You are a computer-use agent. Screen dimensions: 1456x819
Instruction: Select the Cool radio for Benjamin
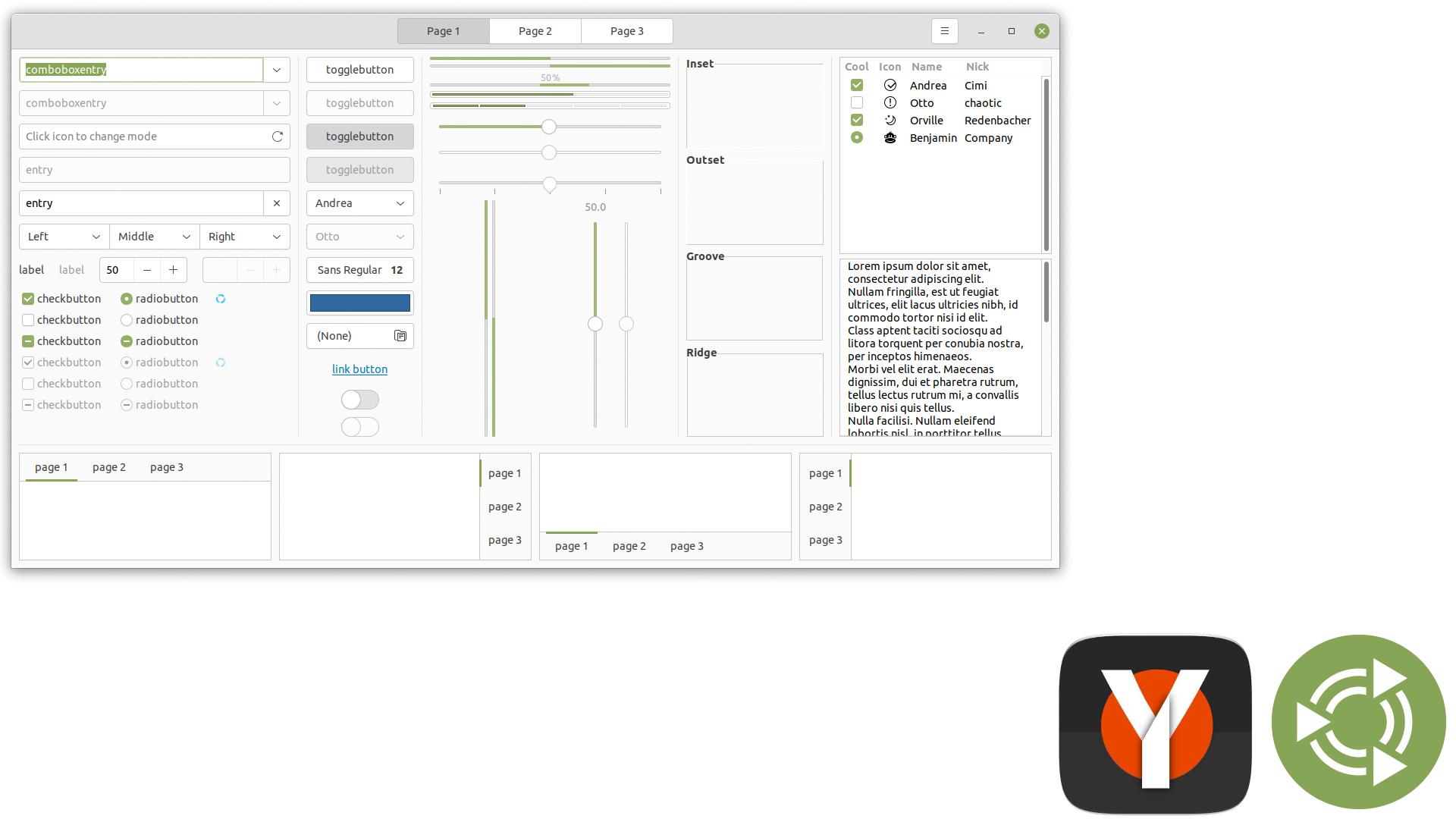click(x=857, y=137)
